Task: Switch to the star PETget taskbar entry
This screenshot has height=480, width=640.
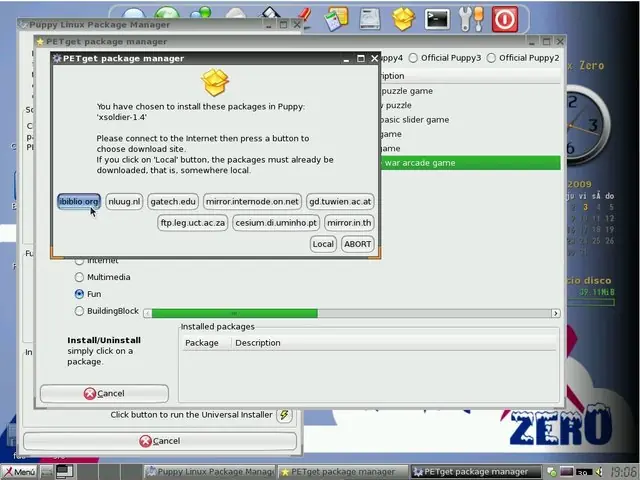Action: coord(343,472)
